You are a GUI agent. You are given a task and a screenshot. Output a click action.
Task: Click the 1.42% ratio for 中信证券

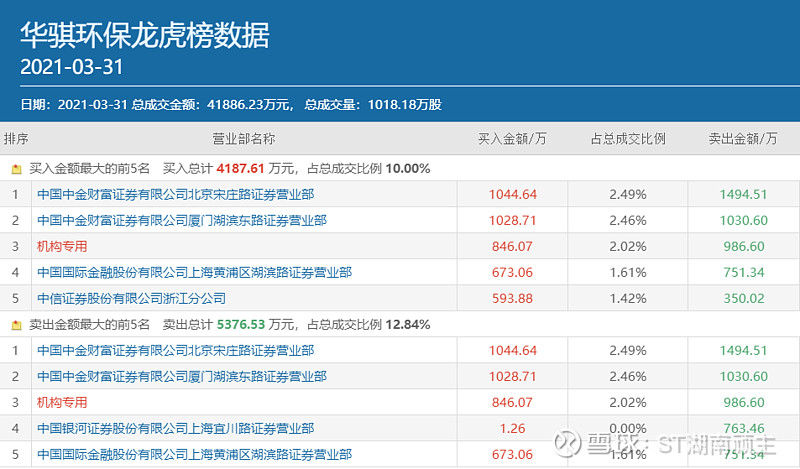(628, 299)
